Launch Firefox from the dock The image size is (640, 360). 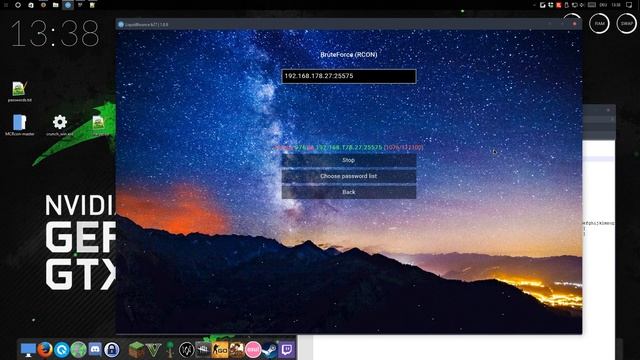45,350
